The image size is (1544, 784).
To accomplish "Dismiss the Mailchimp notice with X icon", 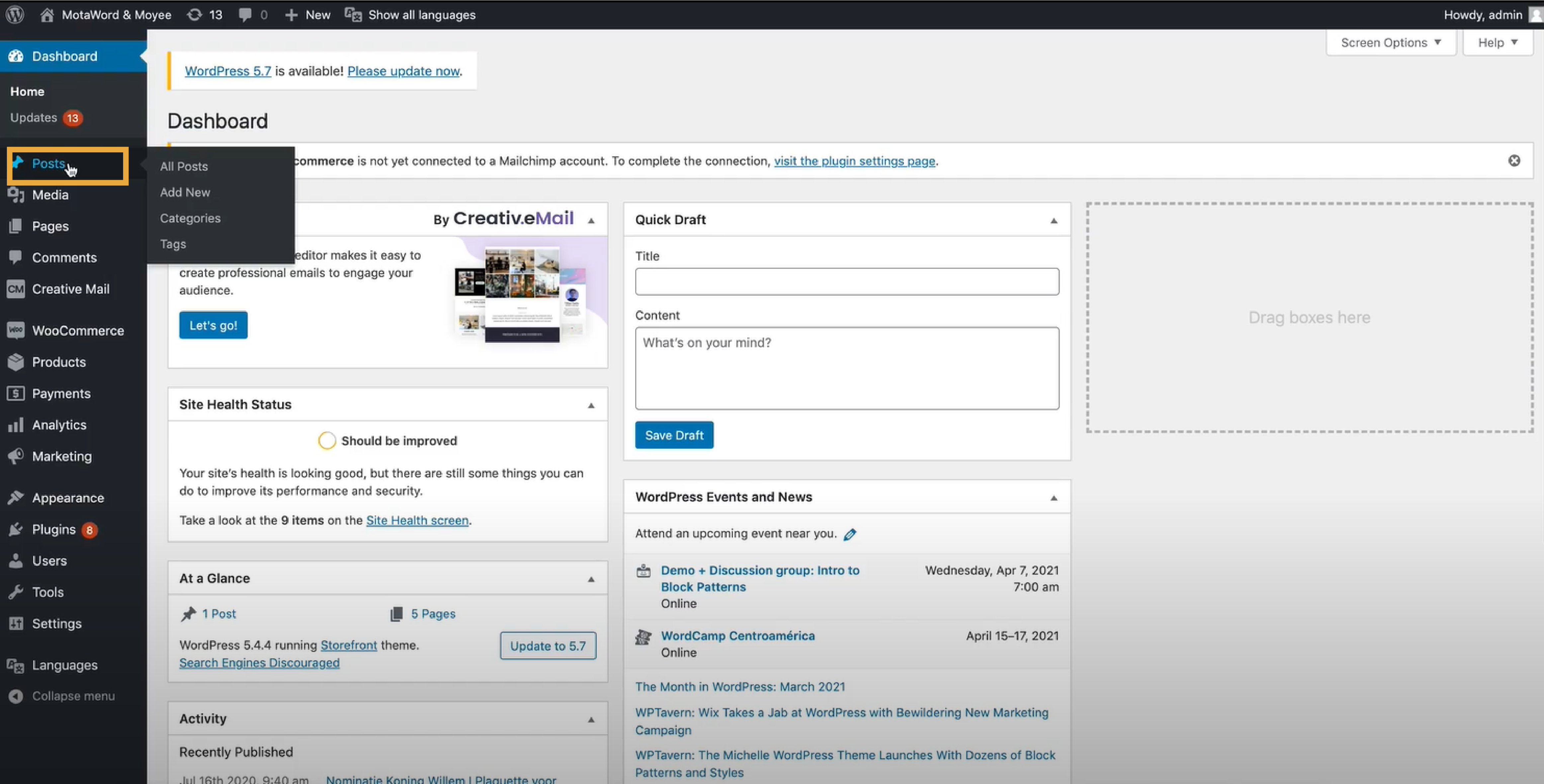I will 1514,161.
